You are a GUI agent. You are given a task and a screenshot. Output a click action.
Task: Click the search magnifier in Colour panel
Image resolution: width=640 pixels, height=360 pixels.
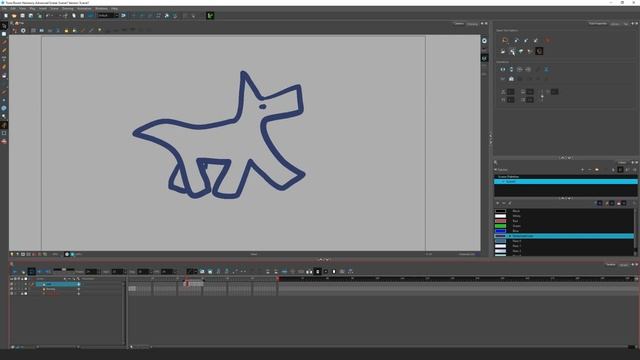(x=496, y=162)
